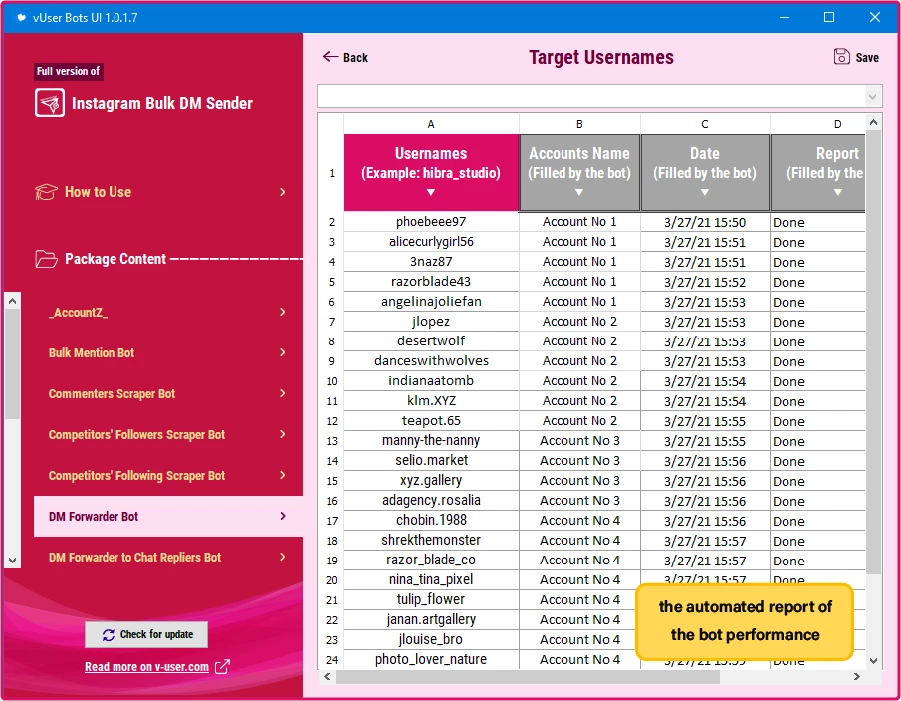Open the dropdown above the spreadsheet
Viewport: 901px width, 701px height.
[872, 97]
